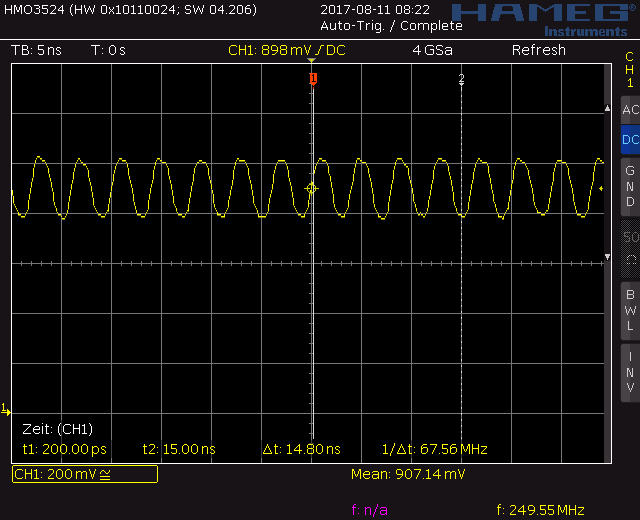The width and height of the screenshot is (640, 520).
Task: Click the magenta f: n/a measurement
Action: point(369,510)
